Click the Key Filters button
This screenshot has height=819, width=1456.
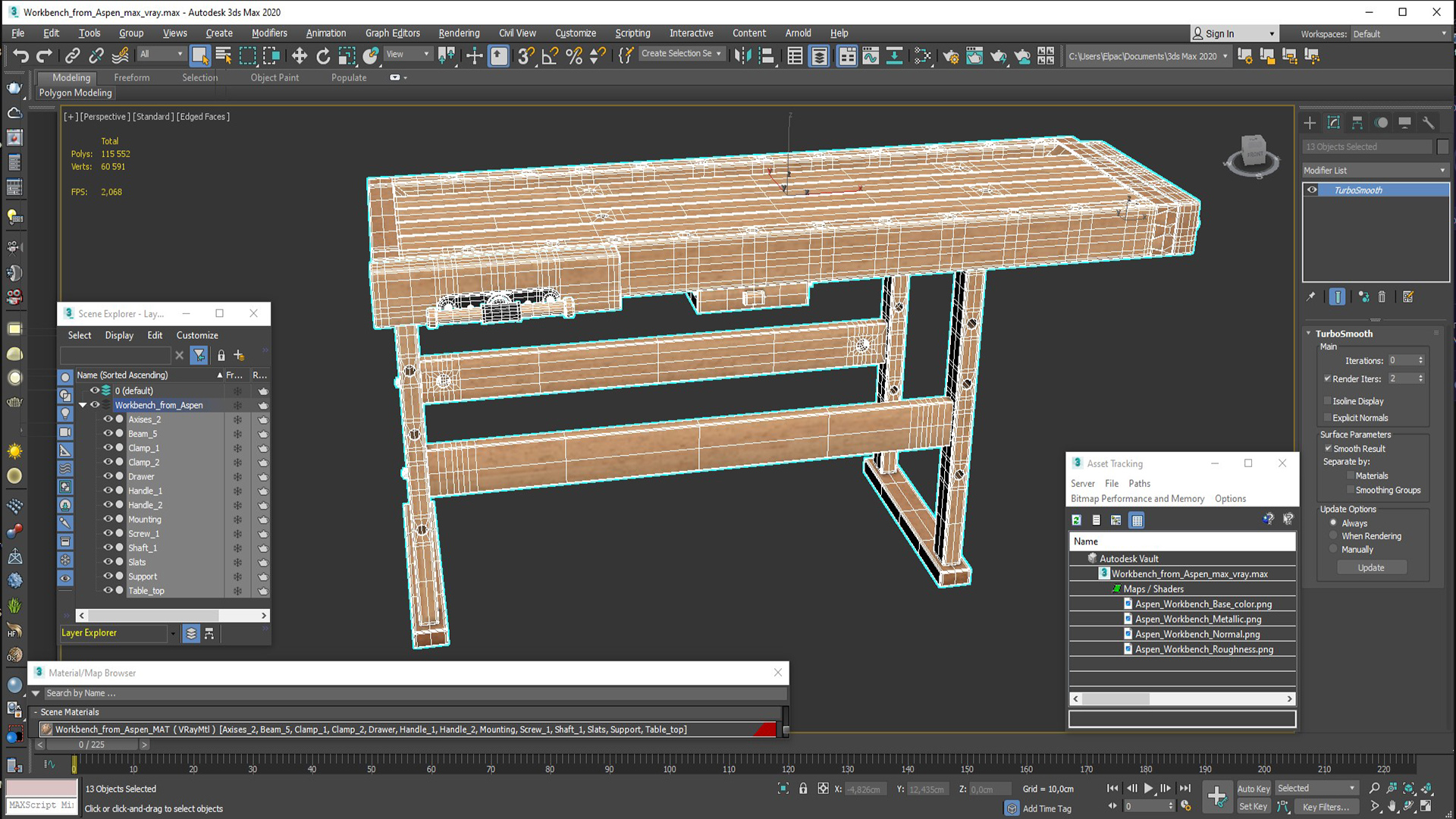[x=1326, y=807]
